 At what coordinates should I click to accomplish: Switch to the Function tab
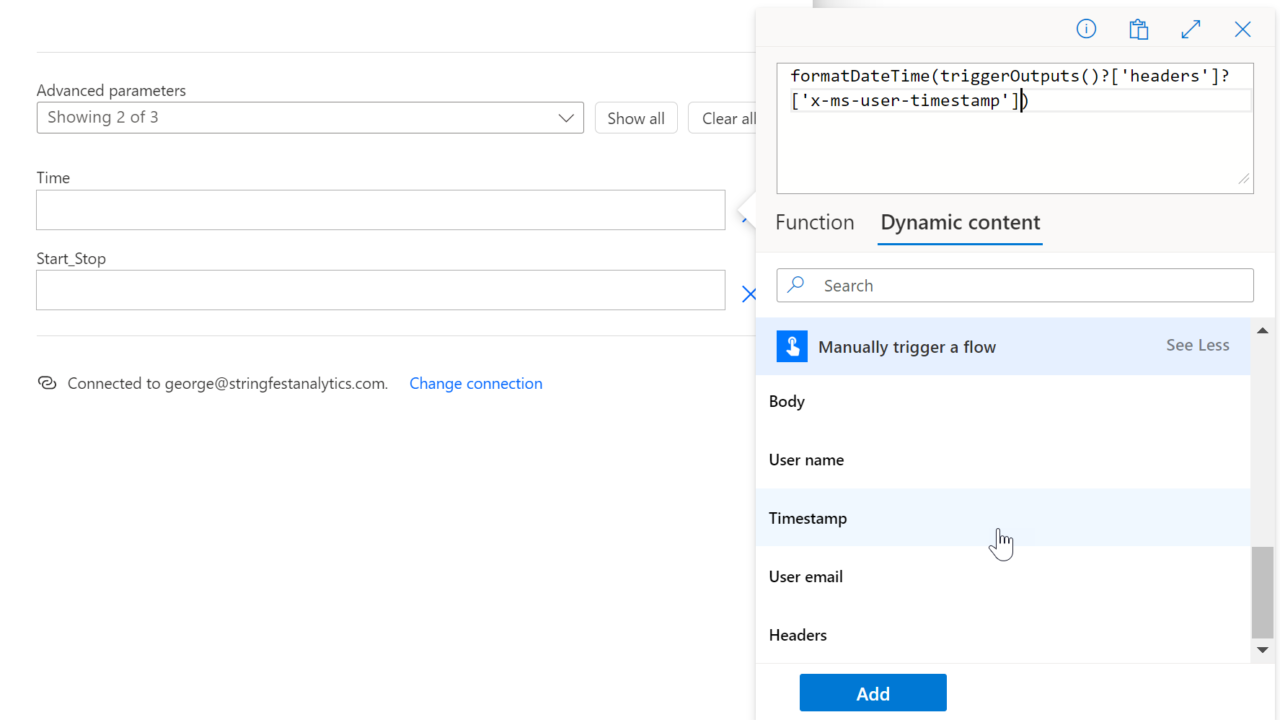click(x=814, y=222)
